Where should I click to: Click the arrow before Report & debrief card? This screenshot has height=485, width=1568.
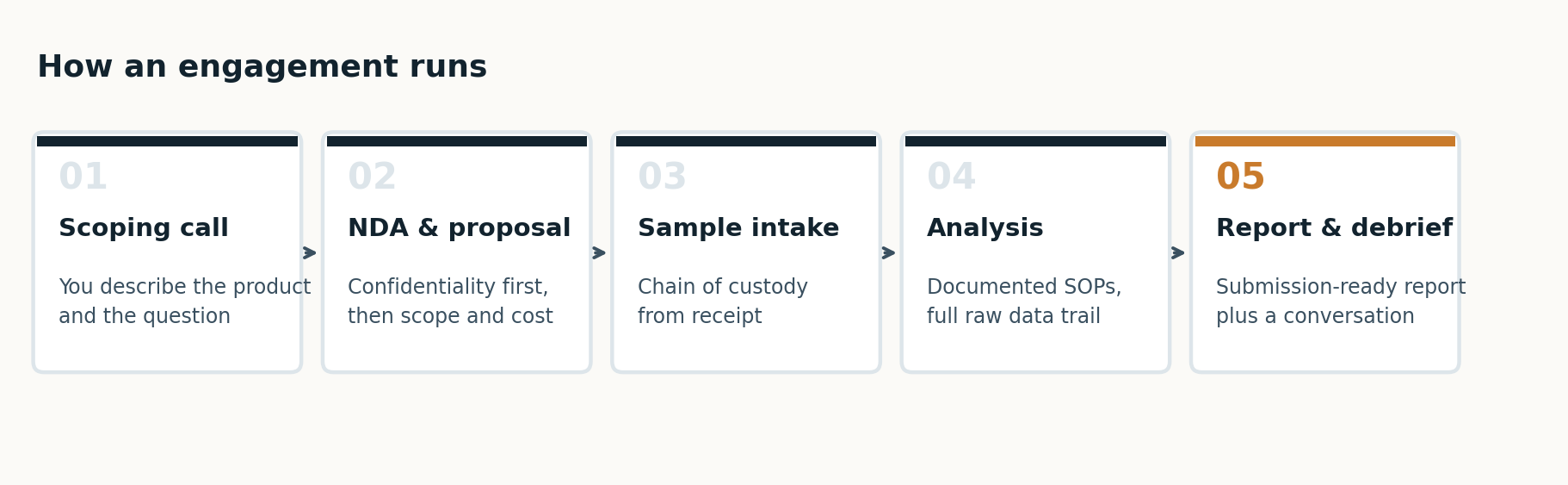[1177, 252]
